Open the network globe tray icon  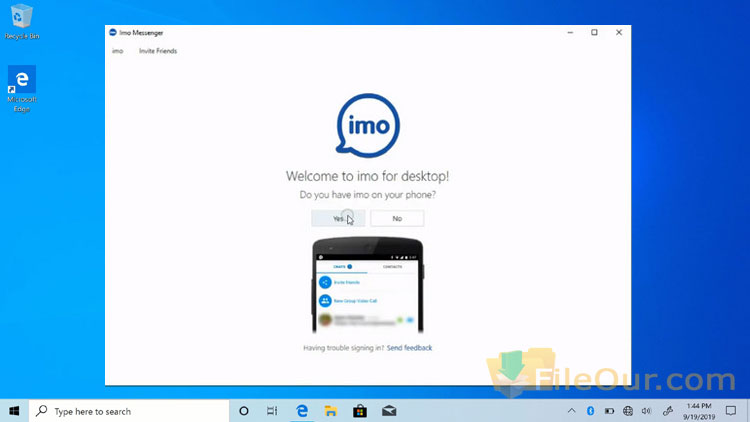[628, 411]
